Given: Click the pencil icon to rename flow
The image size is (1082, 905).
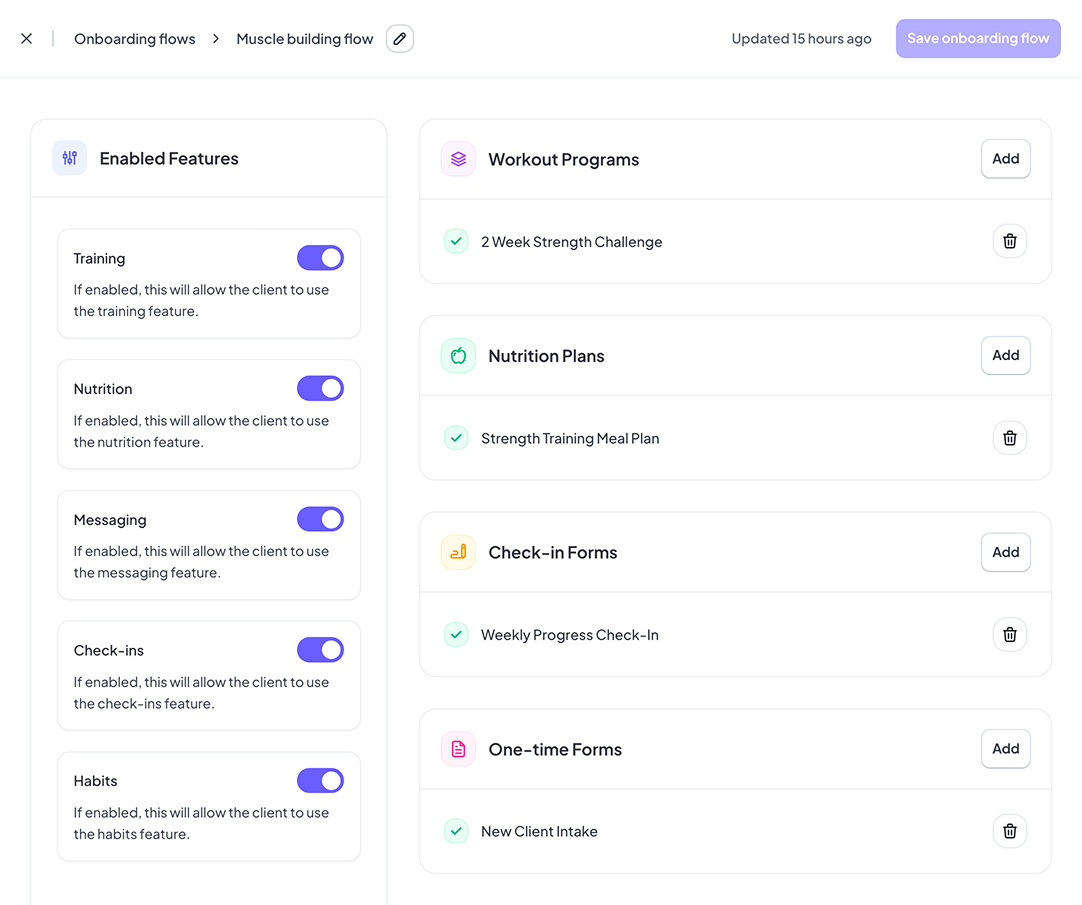Looking at the screenshot, I should click(400, 39).
